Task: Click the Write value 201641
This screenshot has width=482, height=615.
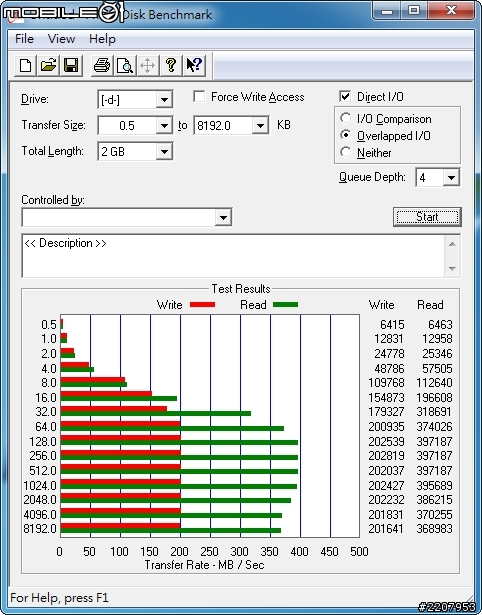Action: click(x=386, y=529)
